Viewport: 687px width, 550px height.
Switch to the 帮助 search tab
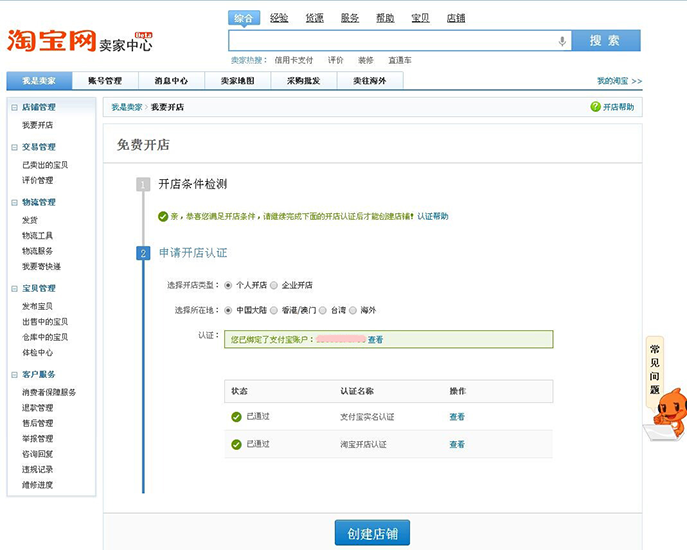[385, 18]
